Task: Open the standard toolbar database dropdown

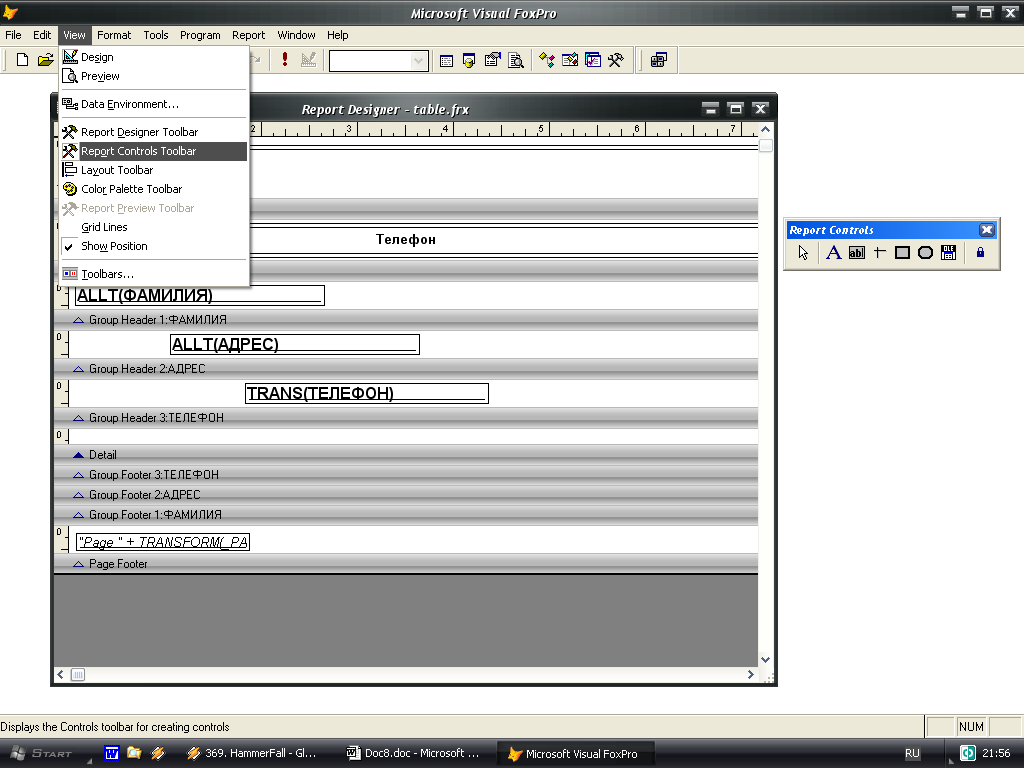Action: coord(419,61)
